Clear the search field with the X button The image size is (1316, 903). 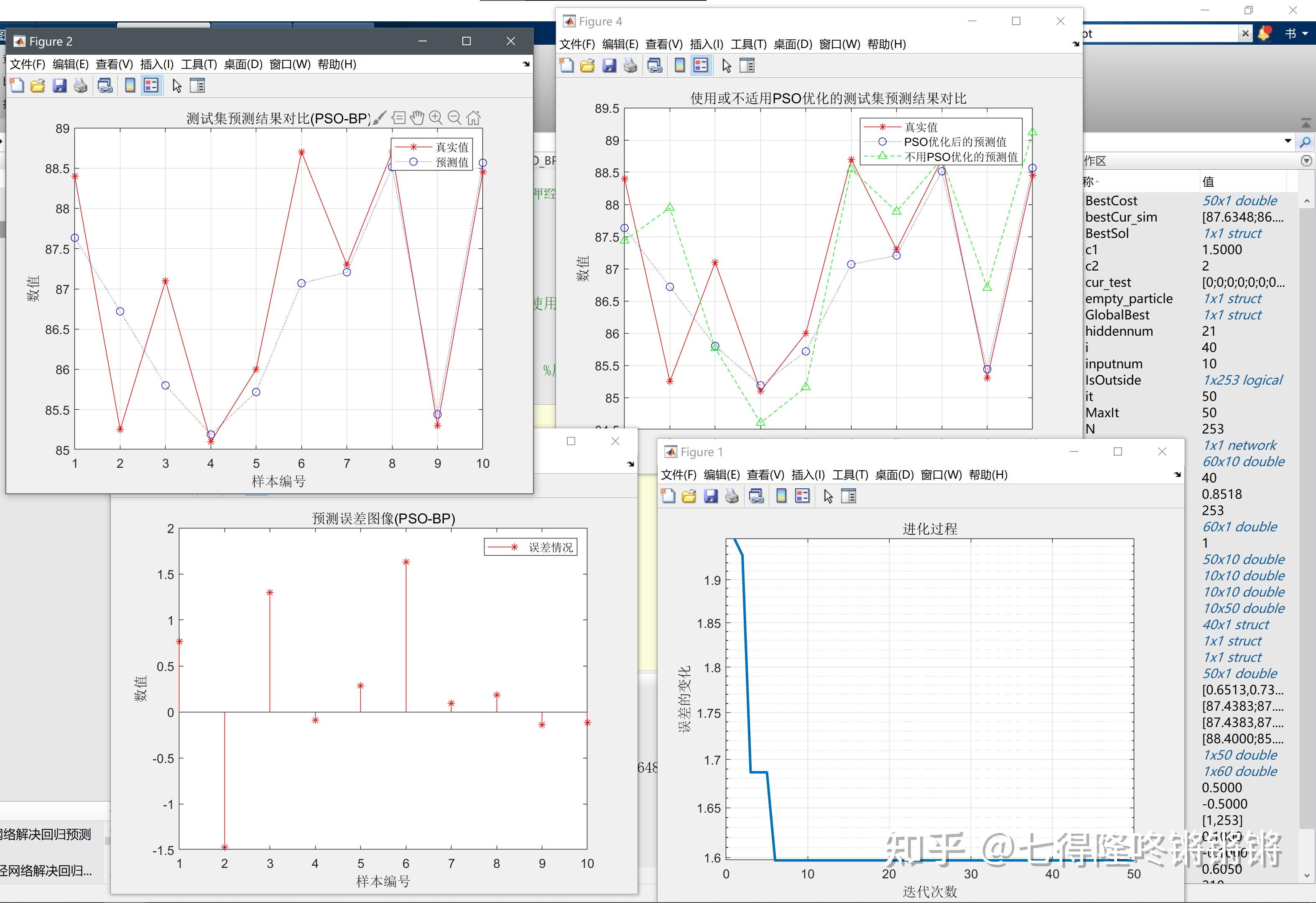click(1246, 33)
